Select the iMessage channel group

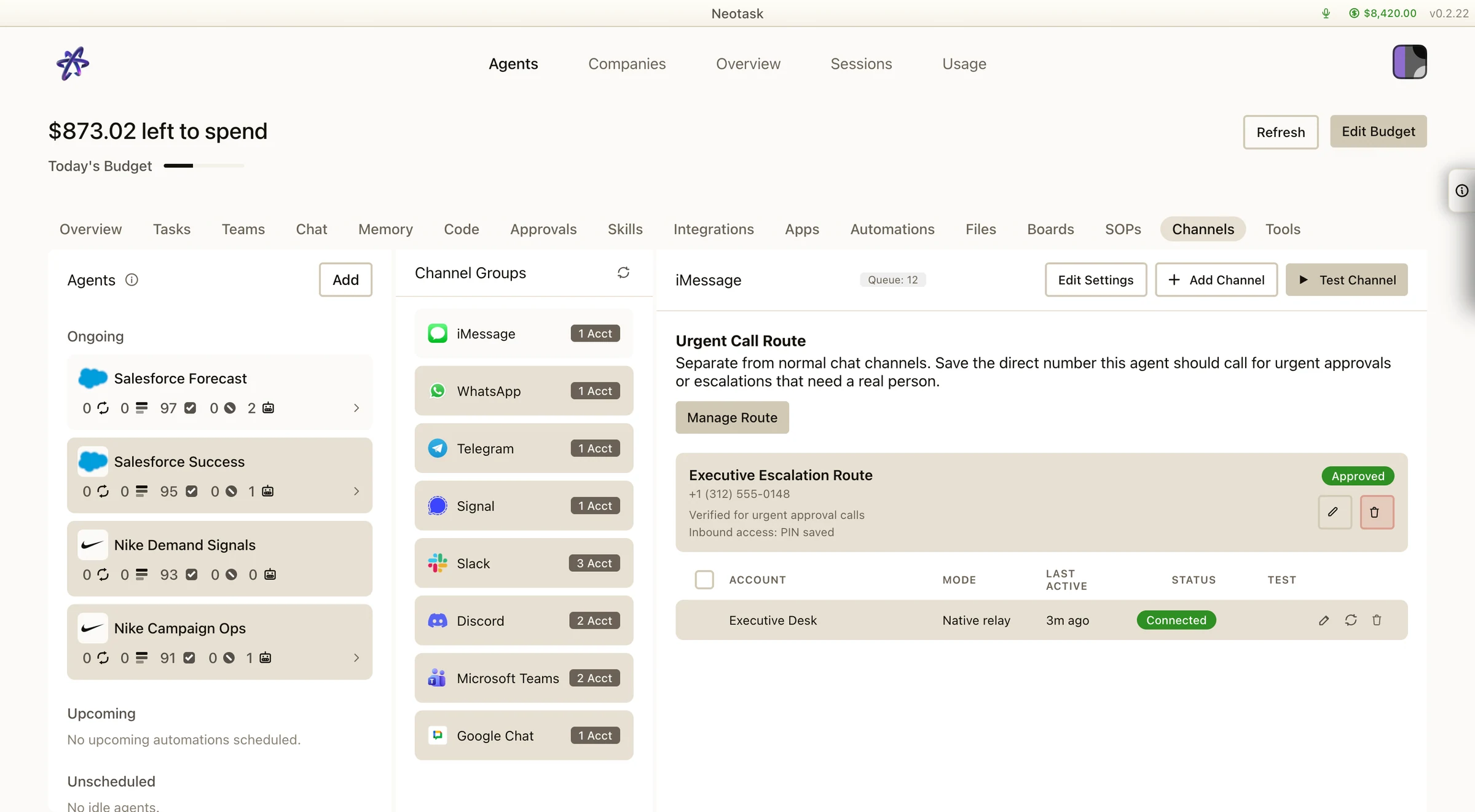tap(524, 334)
